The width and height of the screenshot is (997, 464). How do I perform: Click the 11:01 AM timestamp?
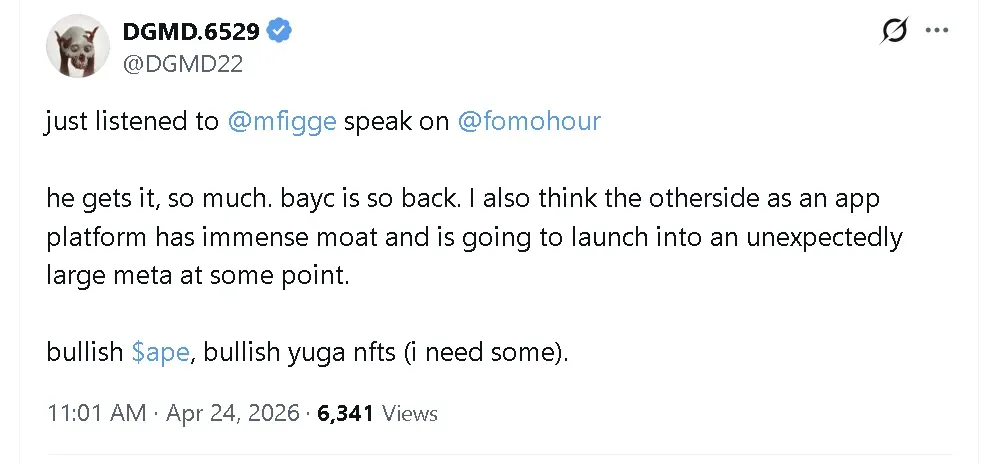click(97, 413)
